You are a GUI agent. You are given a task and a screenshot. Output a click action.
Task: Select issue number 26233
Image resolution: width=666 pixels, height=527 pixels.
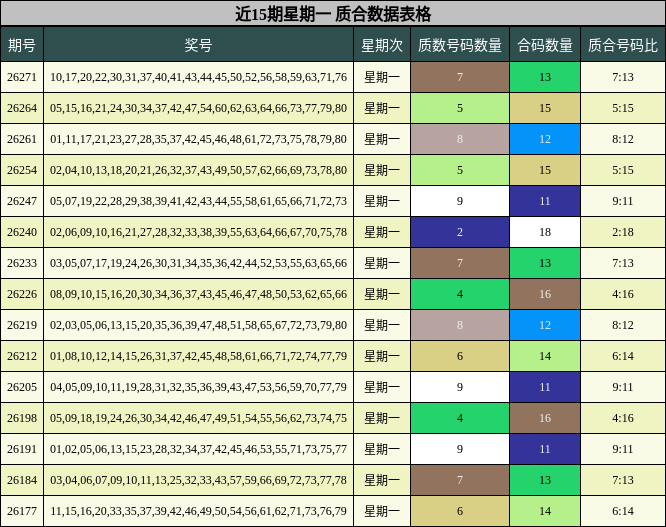click(x=22, y=263)
